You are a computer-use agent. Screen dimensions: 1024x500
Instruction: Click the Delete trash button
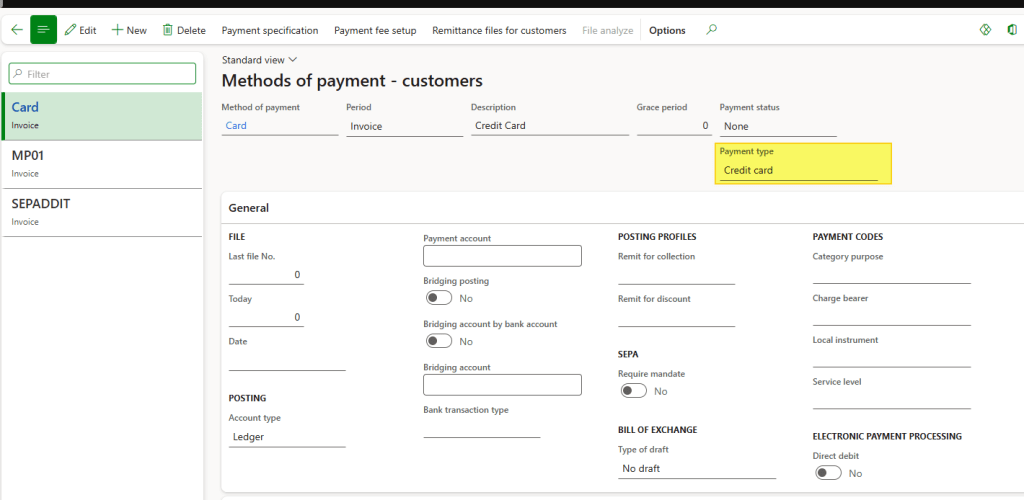coord(184,30)
